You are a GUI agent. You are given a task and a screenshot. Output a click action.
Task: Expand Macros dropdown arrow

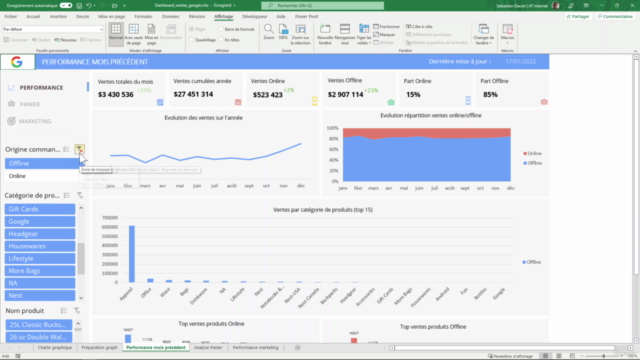pos(507,43)
